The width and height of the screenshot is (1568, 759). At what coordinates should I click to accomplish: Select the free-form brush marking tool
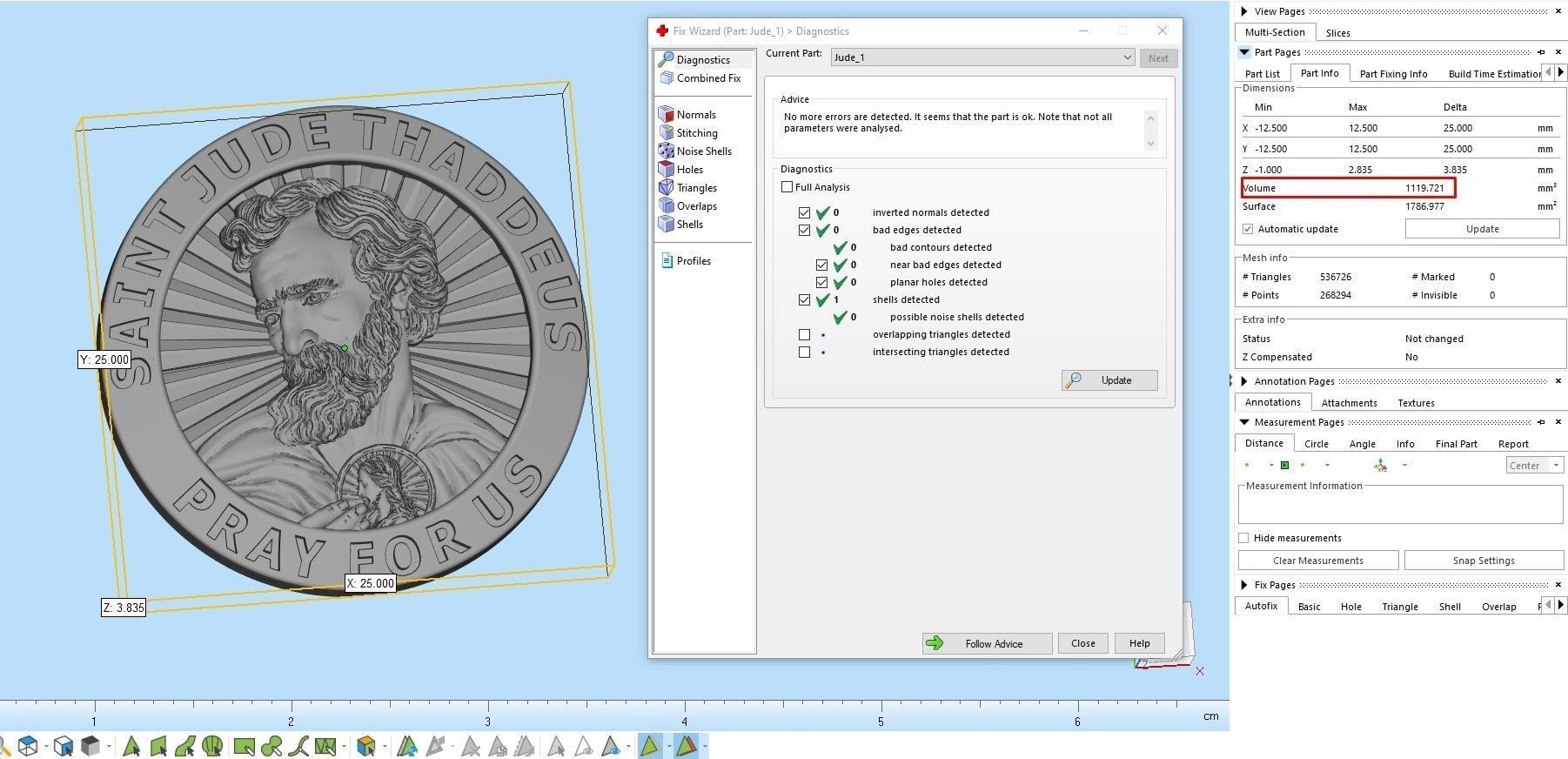click(x=271, y=746)
